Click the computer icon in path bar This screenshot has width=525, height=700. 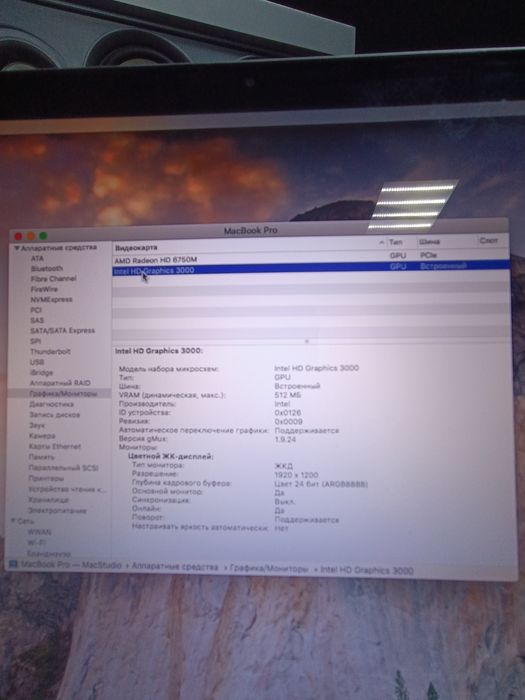point(12,565)
